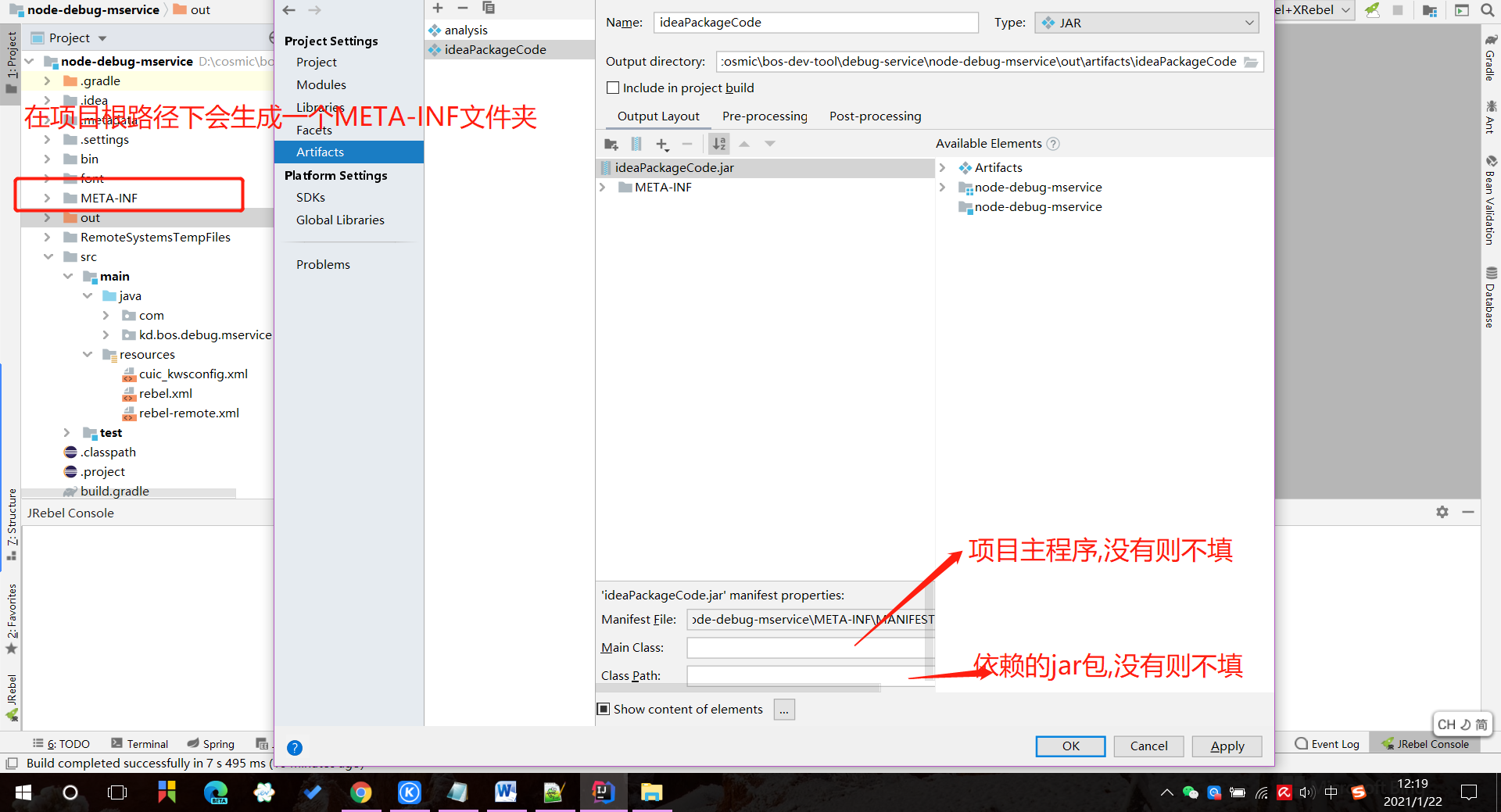The image size is (1501, 812).
Task: Remove the selected artifact with the minus icon
Action: tap(463, 8)
